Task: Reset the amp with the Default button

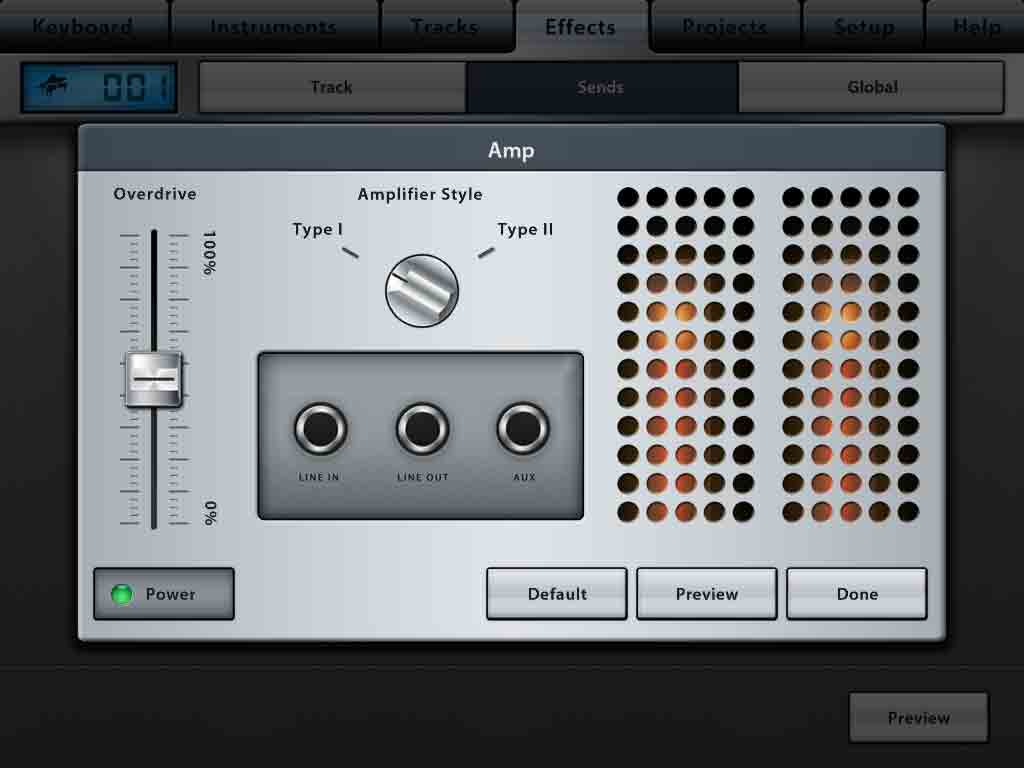Action: pos(556,593)
